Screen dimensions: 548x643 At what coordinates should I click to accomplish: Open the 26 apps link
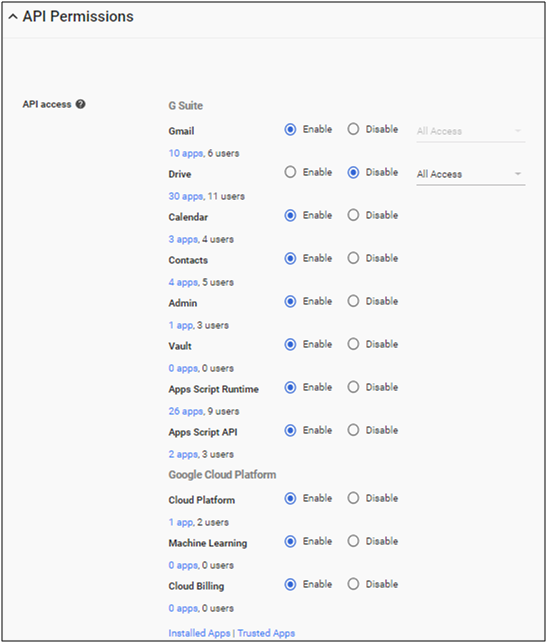pos(186,411)
